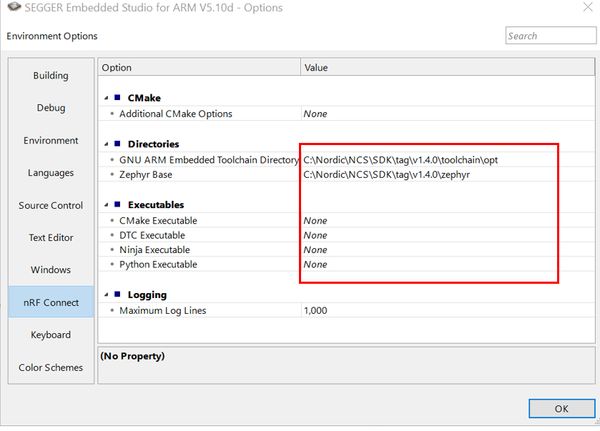This screenshot has height=431, width=600.
Task: Select the Environment category in sidebar
Action: 51,140
